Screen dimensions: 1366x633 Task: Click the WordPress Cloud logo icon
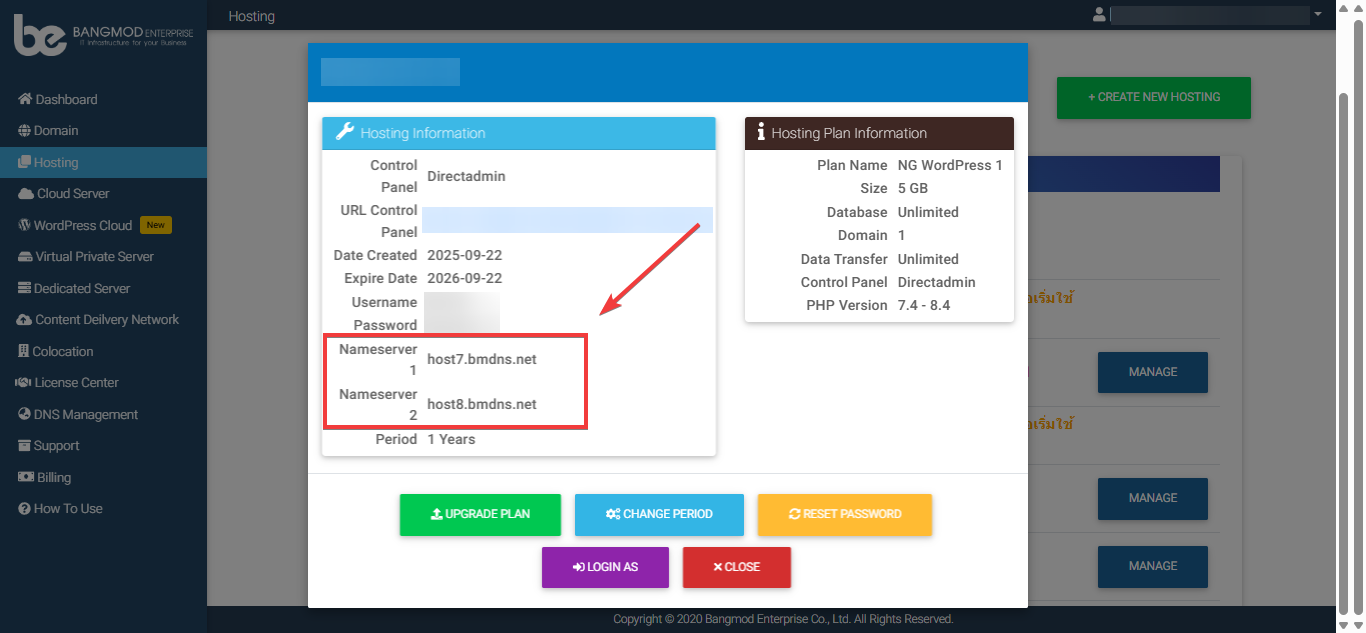pos(25,226)
